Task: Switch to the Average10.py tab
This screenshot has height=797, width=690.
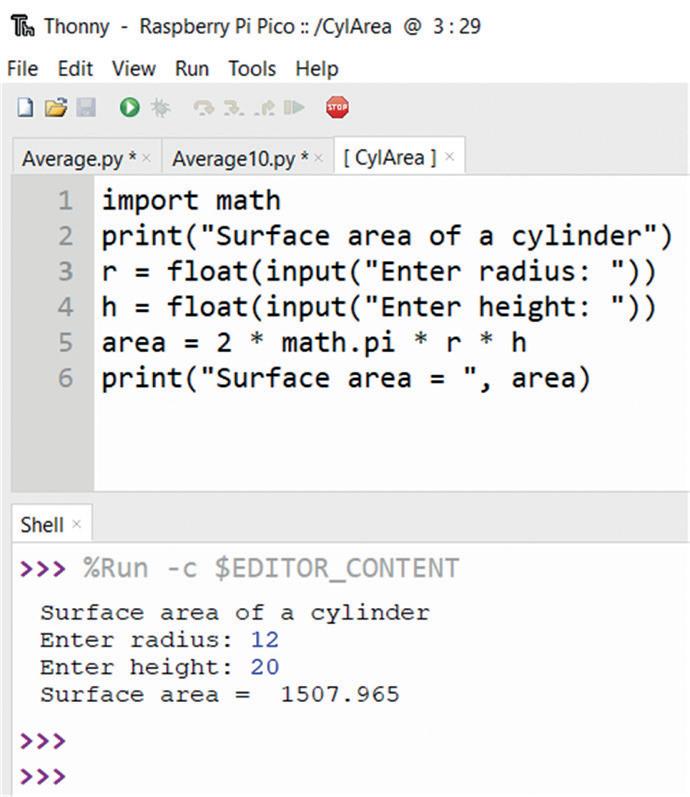Action: (240, 159)
